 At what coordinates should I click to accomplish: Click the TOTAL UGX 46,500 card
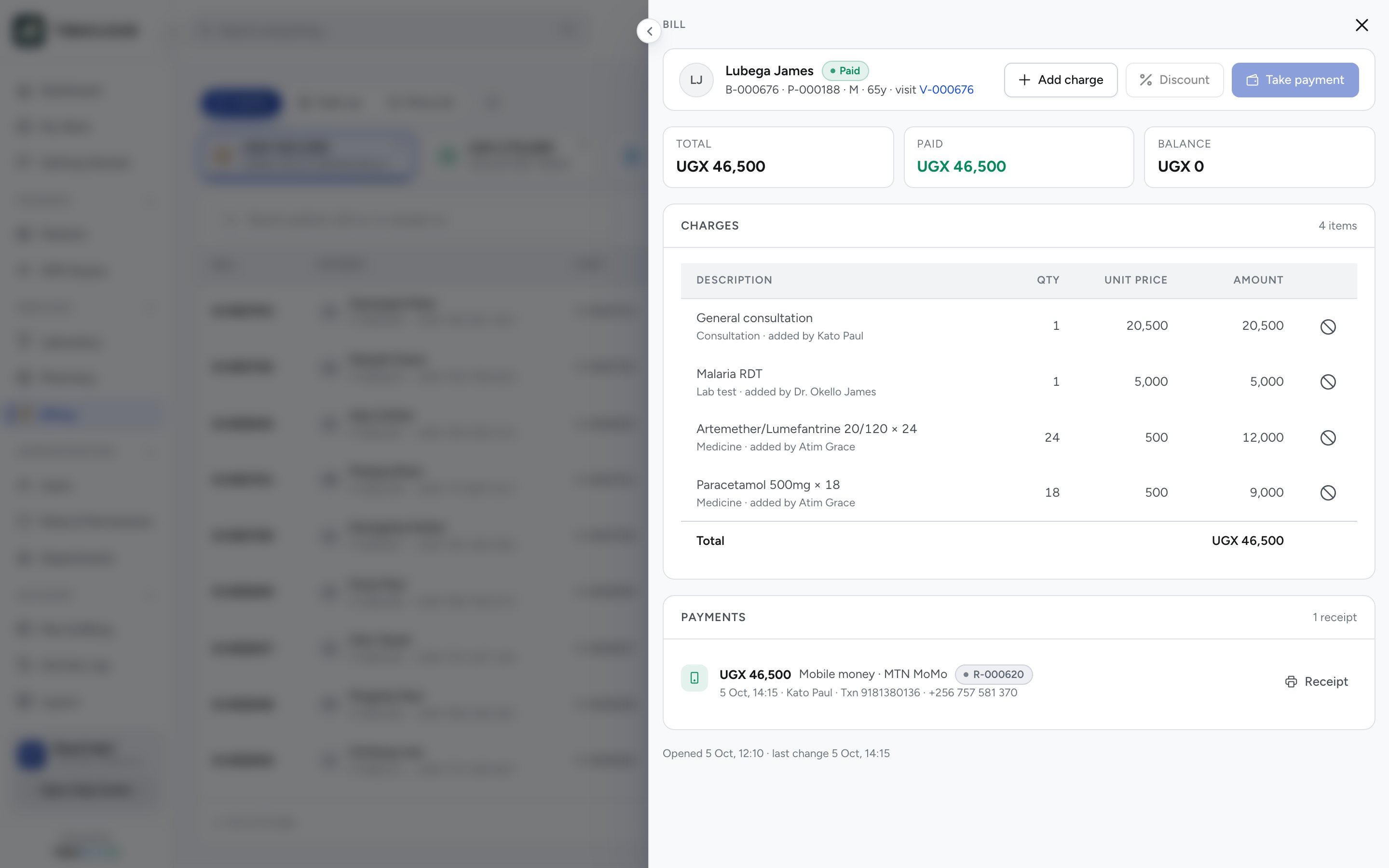[778, 157]
